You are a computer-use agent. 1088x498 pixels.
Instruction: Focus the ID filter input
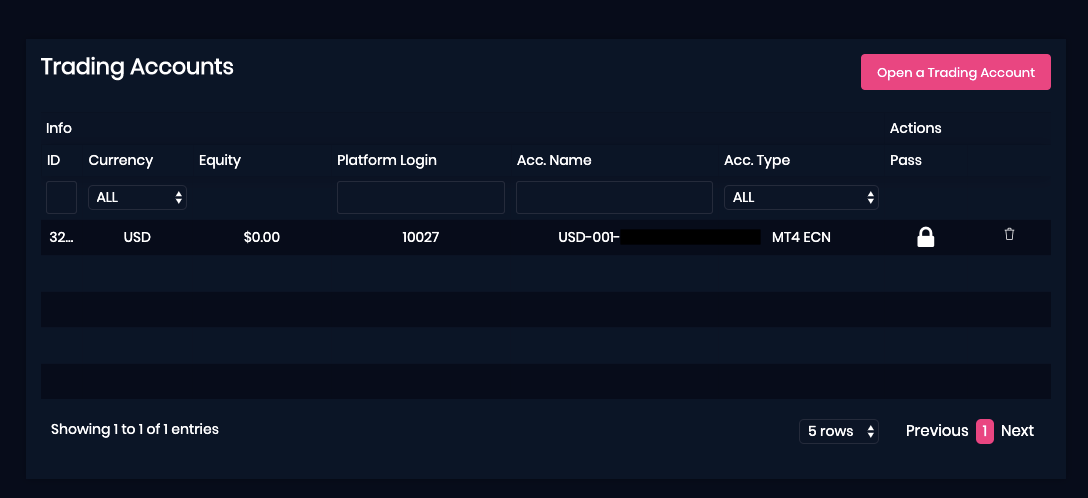coord(62,198)
